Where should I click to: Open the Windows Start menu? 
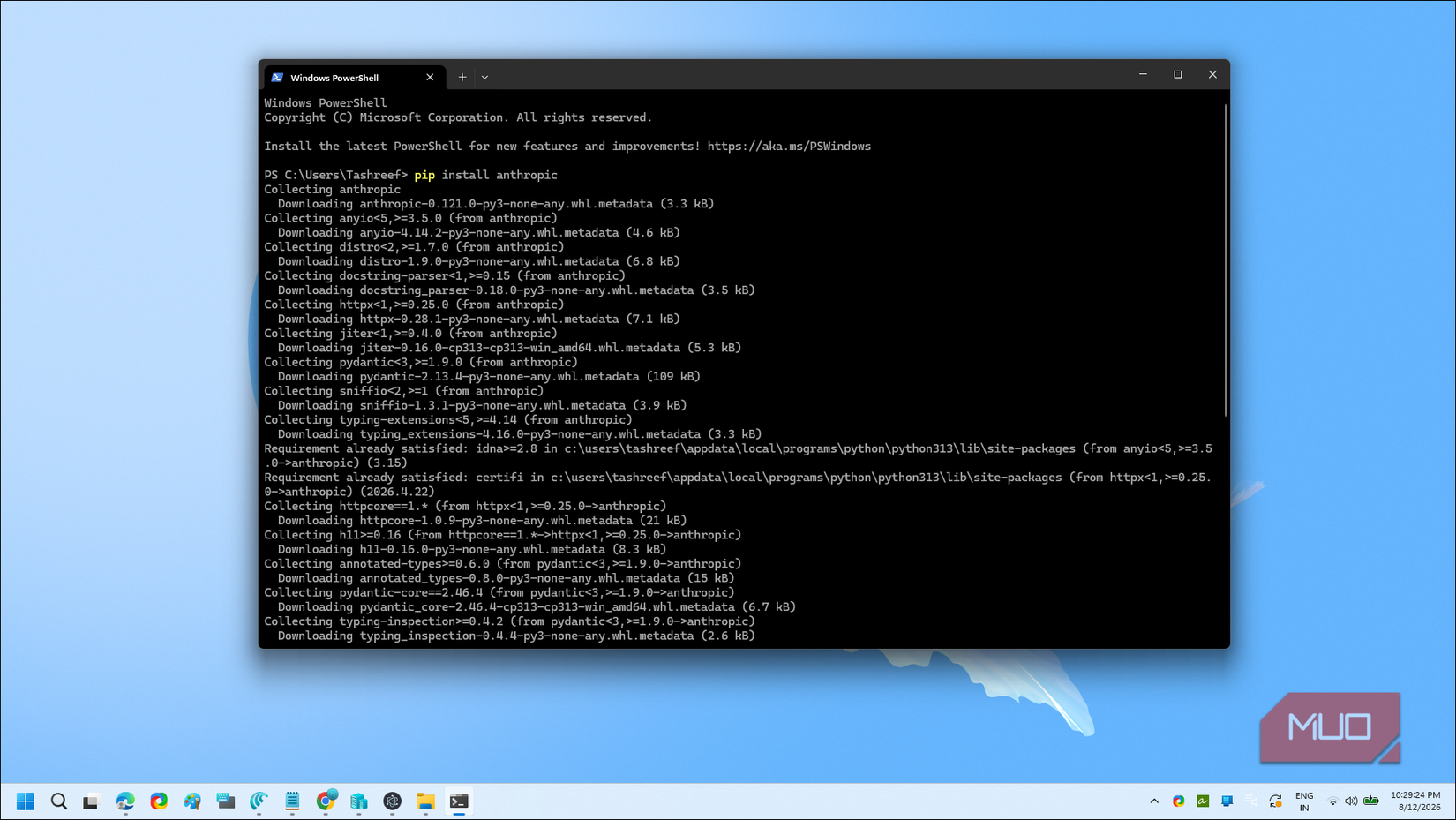click(26, 801)
